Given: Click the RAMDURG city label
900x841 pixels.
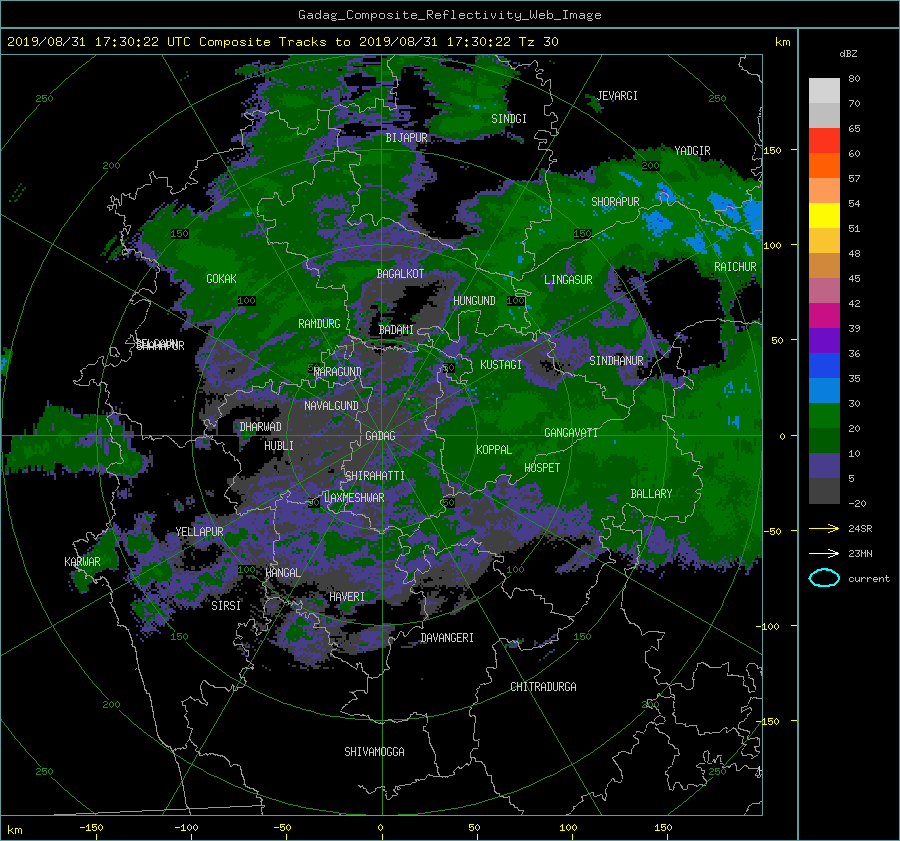Looking at the screenshot, I should (319, 324).
